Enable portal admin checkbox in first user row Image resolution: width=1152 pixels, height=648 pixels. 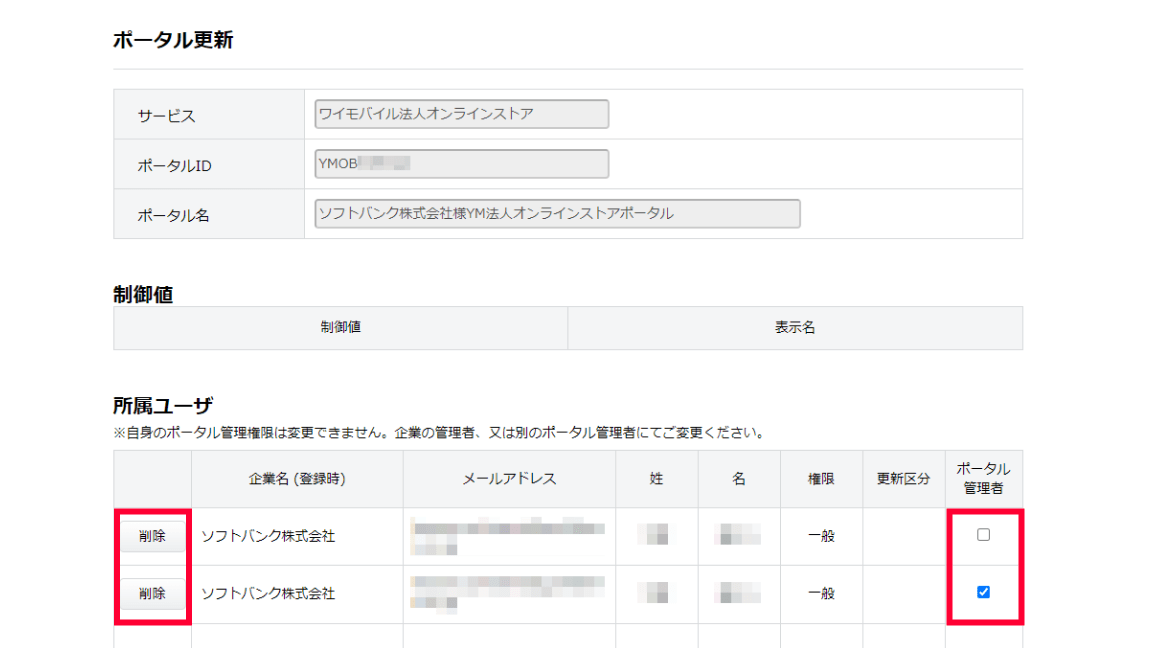[x=983, y=535]
